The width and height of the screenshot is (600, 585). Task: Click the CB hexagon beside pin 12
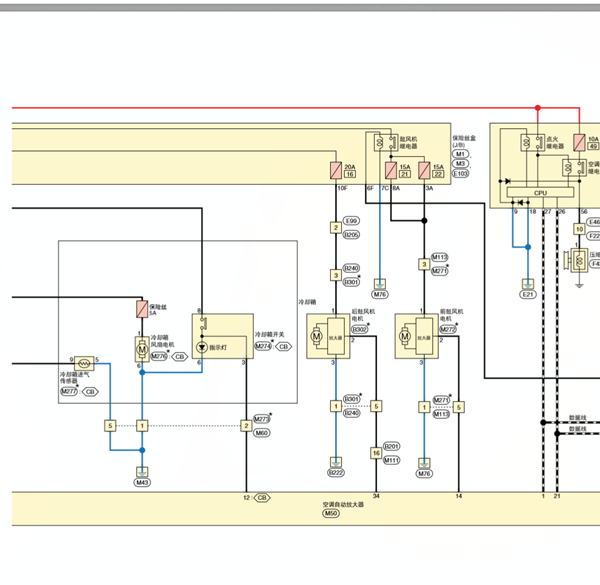[262, 498]
